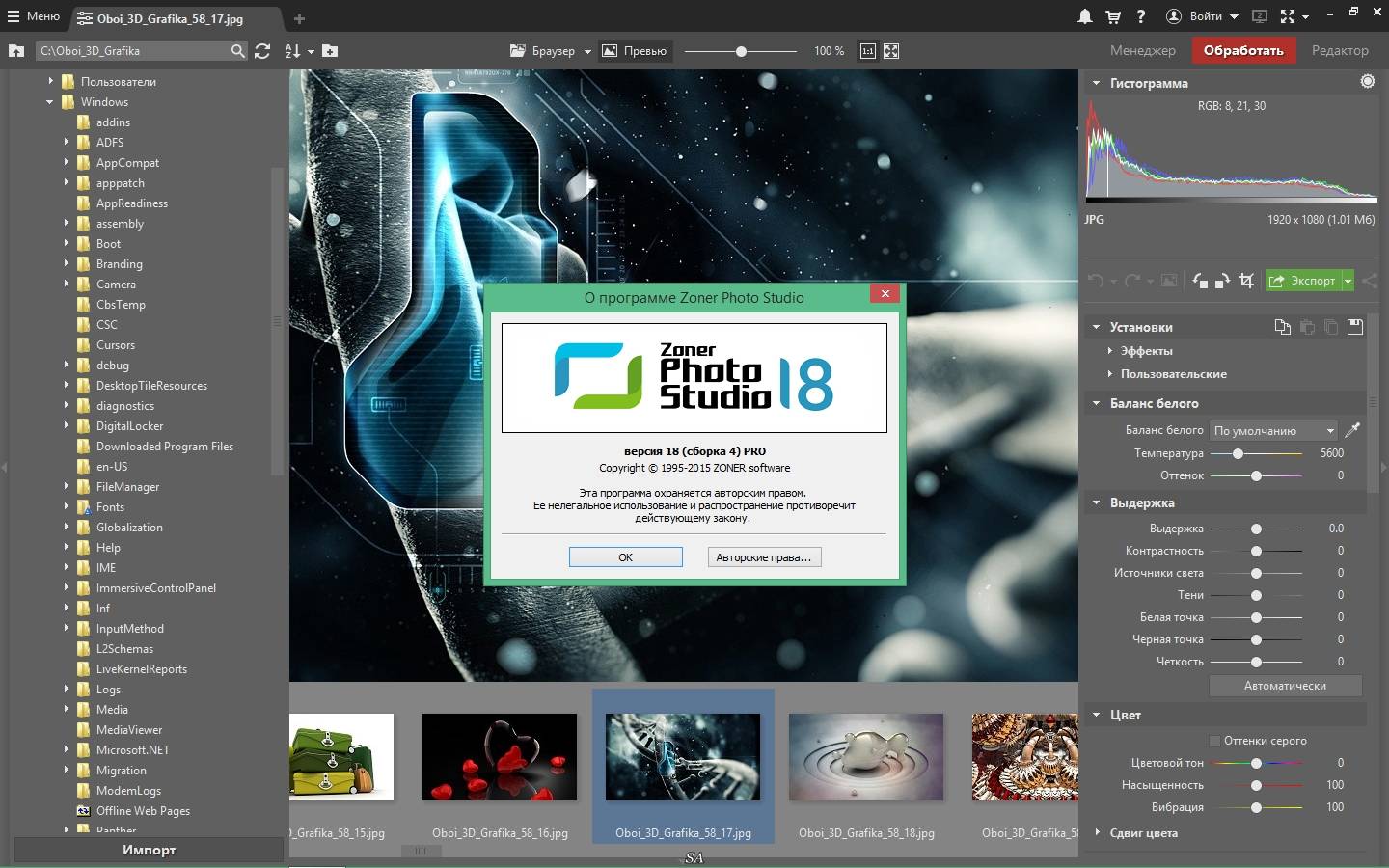Screen dimensions: 1389x868
Task: Open the Меню main menu
Action: [x=34, y=16]
